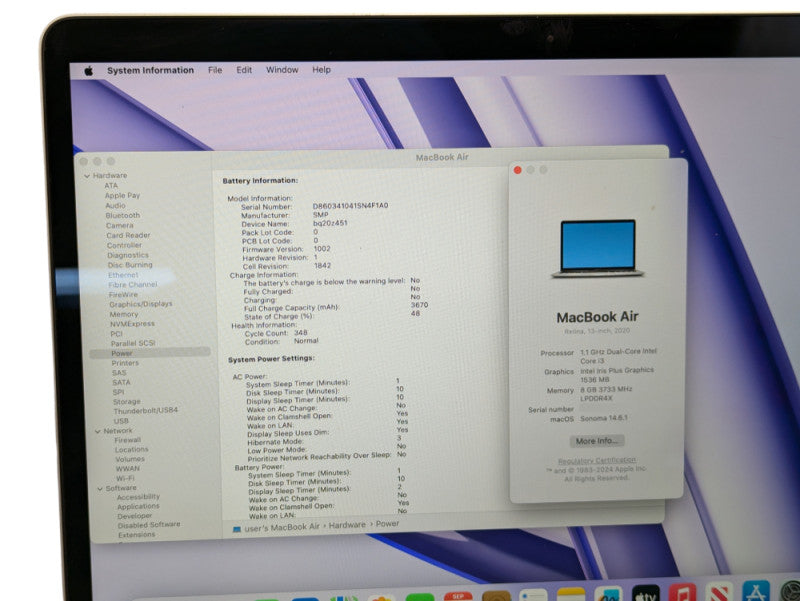Open the File menu
Viewport: 800px width, 601px height.
pyautogui.click(x=215, y=70)
